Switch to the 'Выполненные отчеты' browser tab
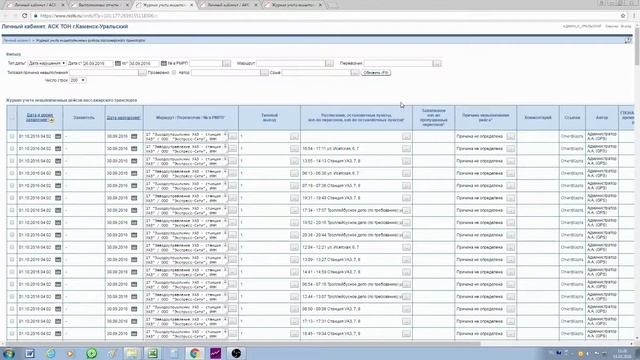This screenshot has height=360, width=640. coord(100,5)
